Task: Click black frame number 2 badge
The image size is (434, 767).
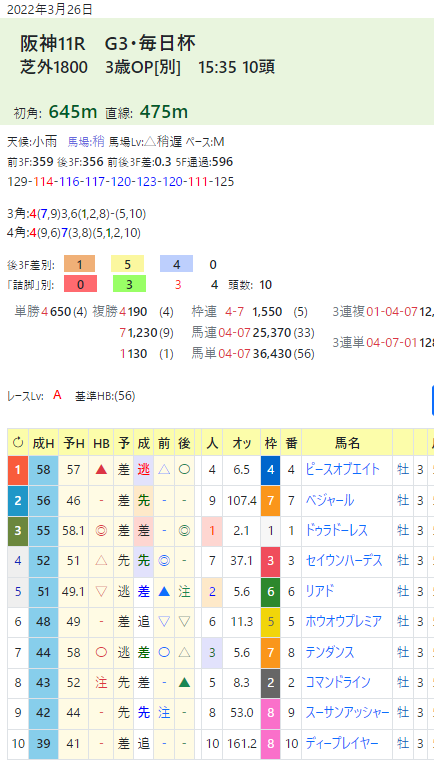Action: [270, 682]
